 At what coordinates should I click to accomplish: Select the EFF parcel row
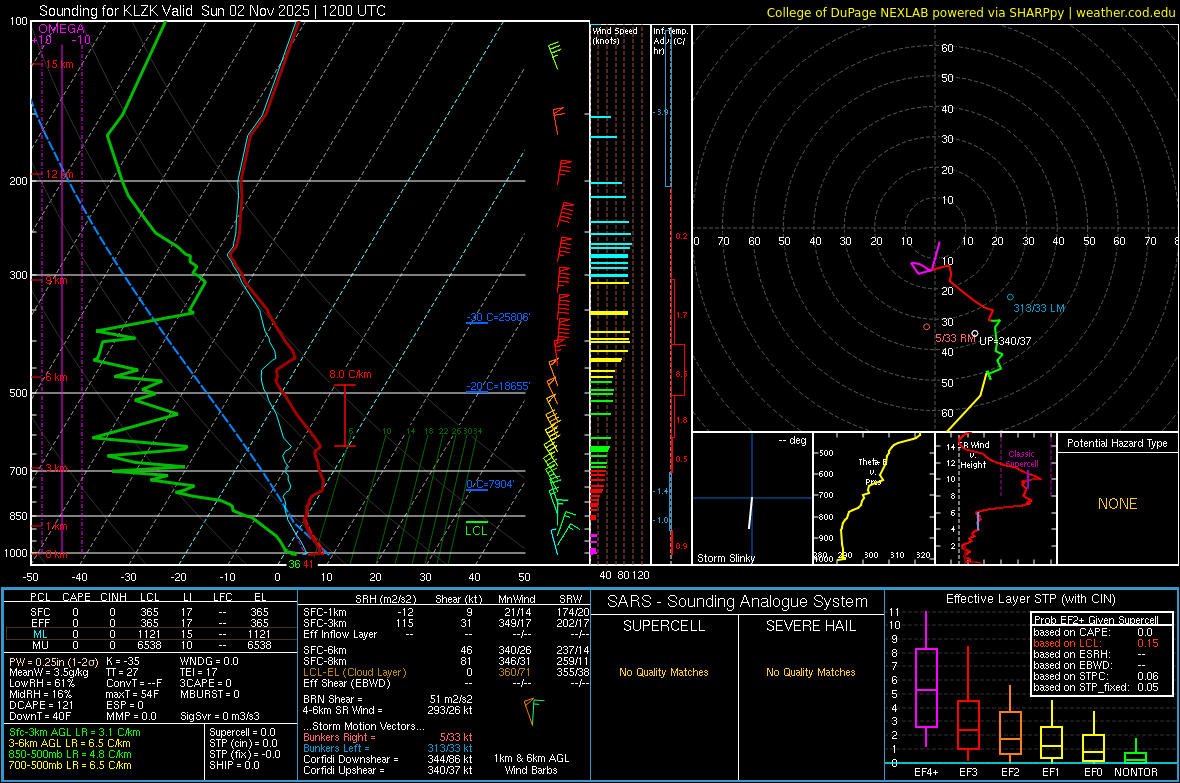coord(149,623)
